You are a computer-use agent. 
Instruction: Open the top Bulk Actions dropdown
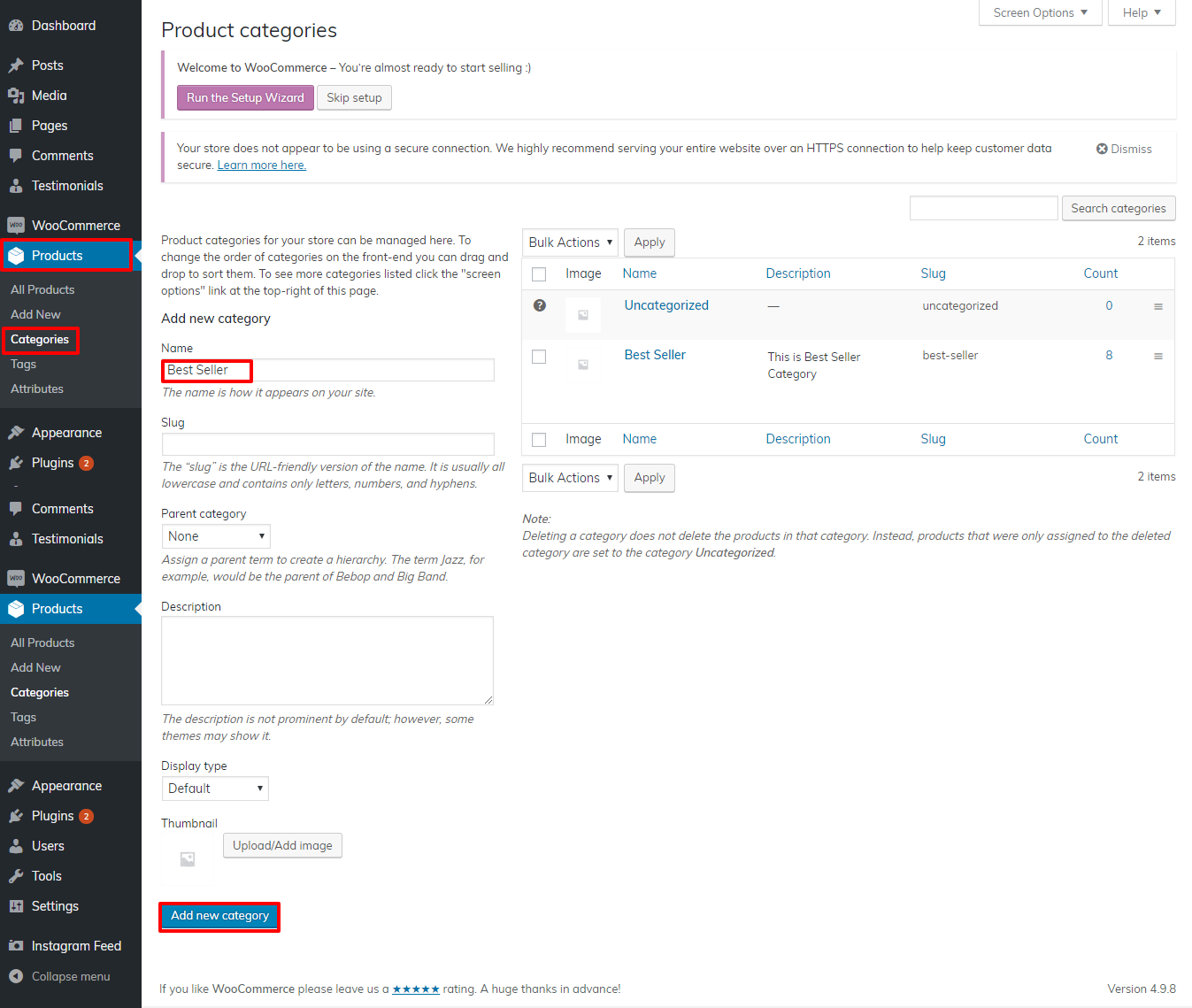[x=570, y=242]
